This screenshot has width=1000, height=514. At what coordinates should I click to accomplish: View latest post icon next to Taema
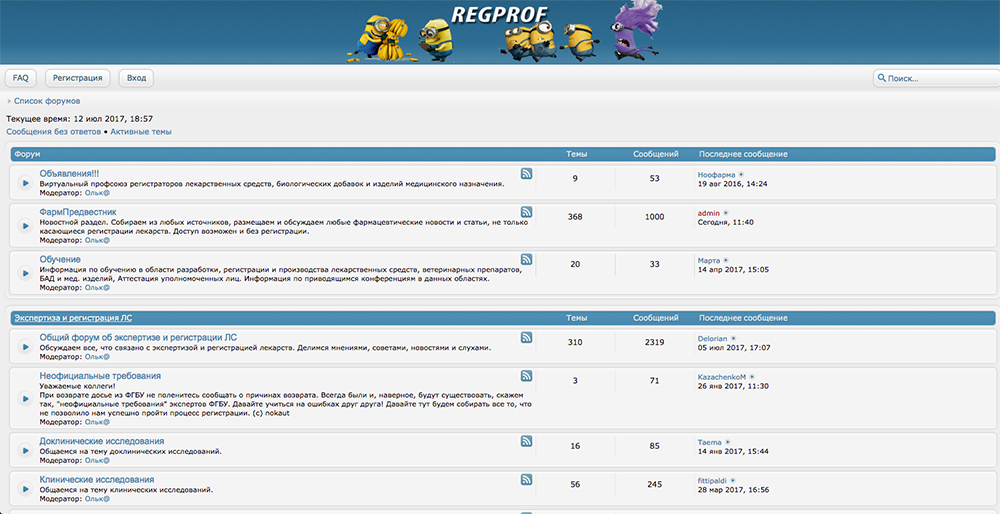(x=728, y=442)
